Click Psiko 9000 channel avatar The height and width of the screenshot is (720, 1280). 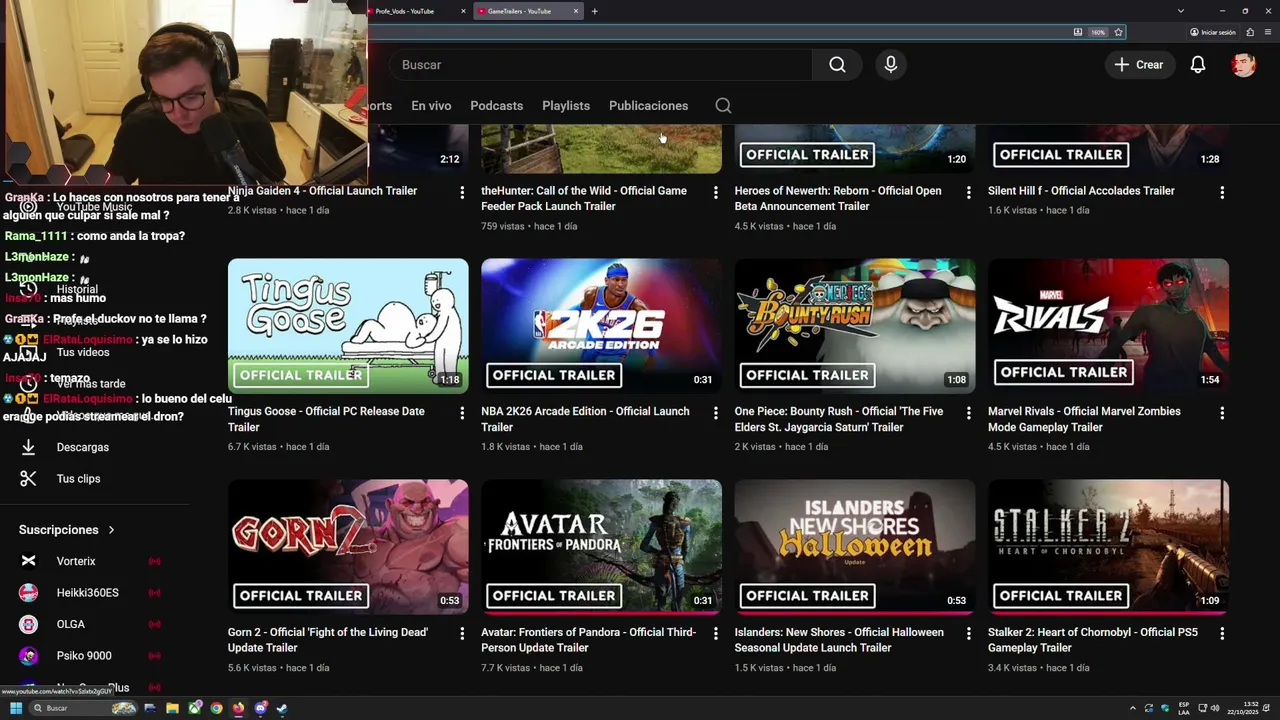tap(28, 656)
